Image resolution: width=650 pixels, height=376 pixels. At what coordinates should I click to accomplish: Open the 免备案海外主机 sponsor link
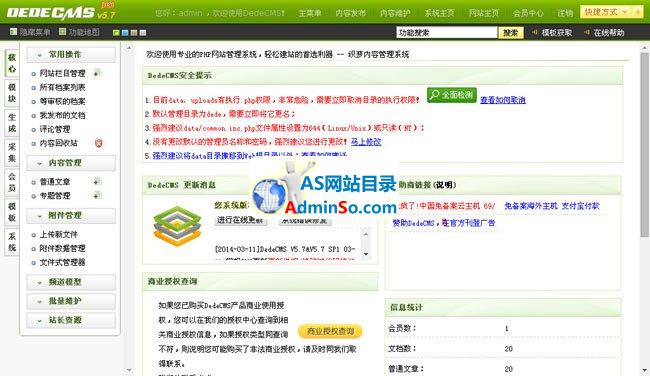pyautogui.click(x=531, y=206)
